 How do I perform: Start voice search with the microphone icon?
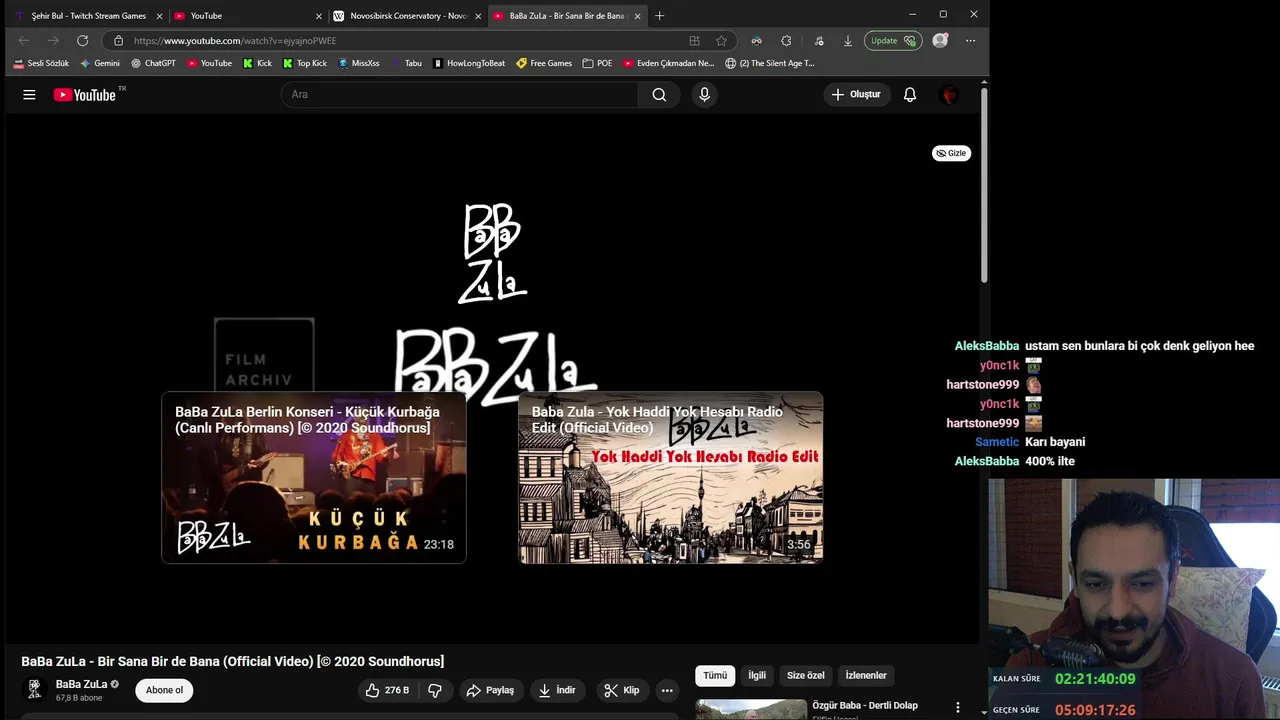coord(704,95)
